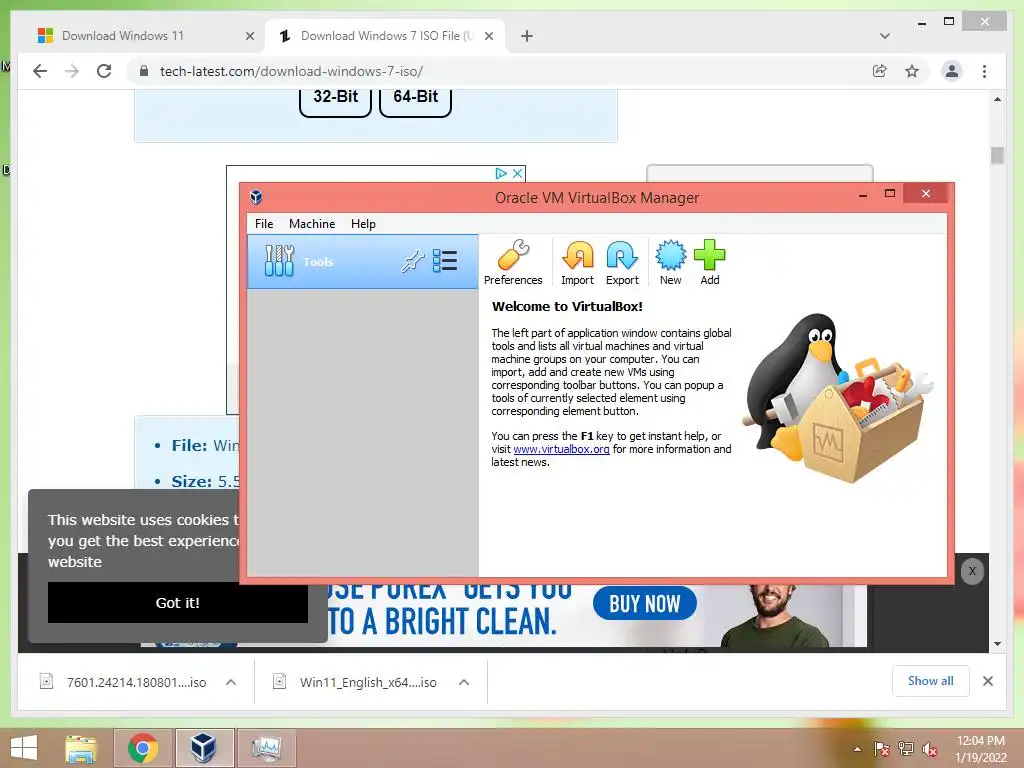This screenshot has width=1024, height=768.
Task: Click the 32-Bit download button
Action: 335,98
